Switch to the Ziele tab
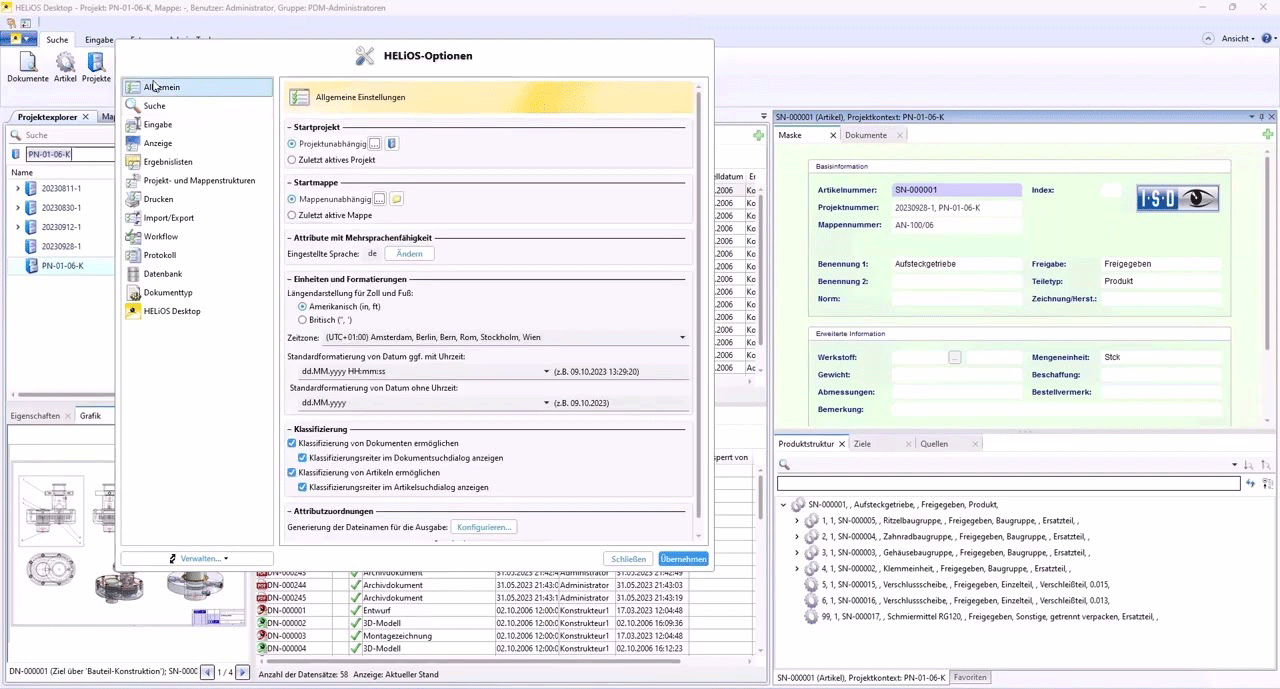The height and width of the screenshot is (689, 1280). click(x=861, y=444)
